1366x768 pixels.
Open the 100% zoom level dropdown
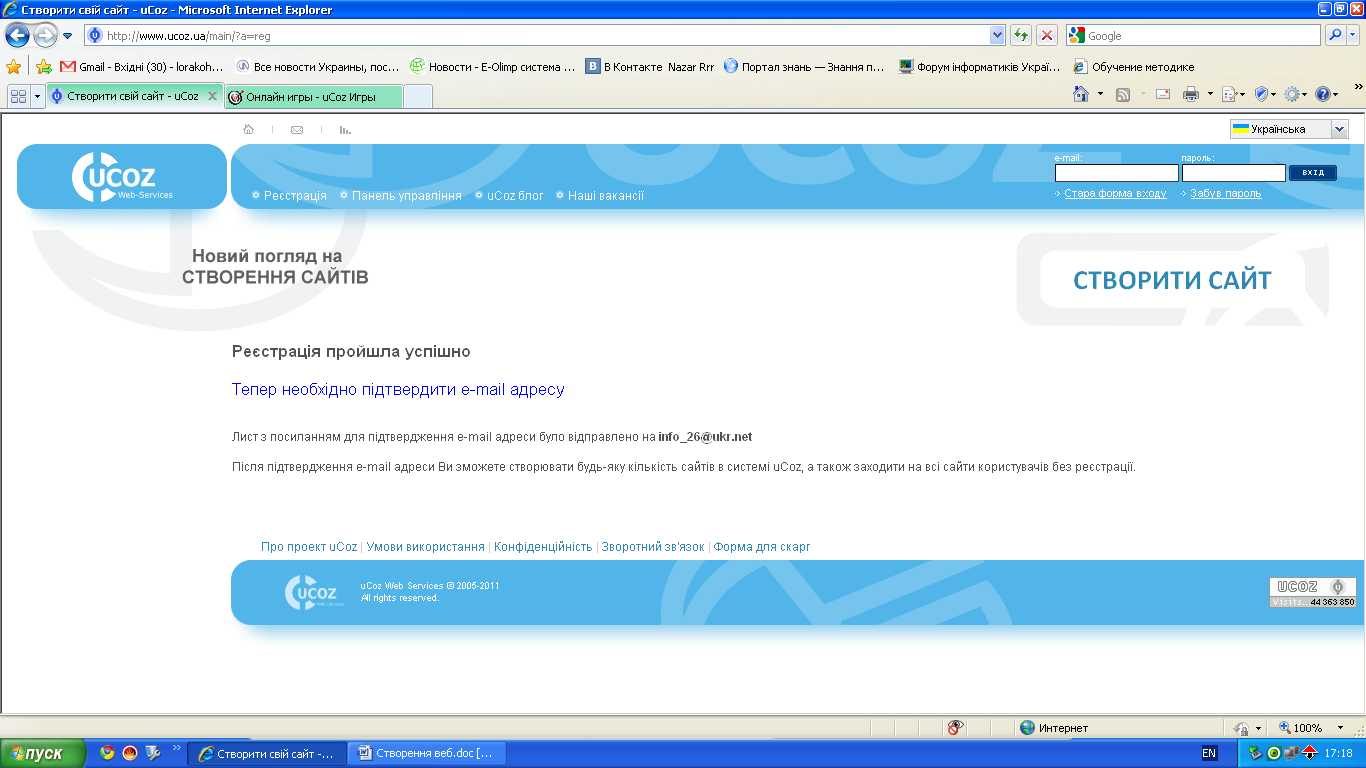tap(1343, 727)
